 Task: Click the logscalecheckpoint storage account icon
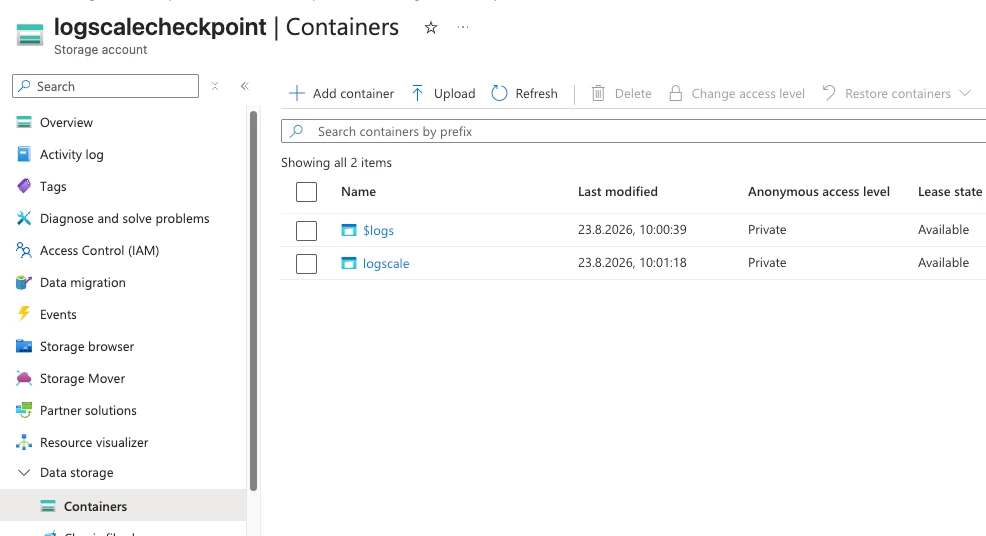pos(30,35)
